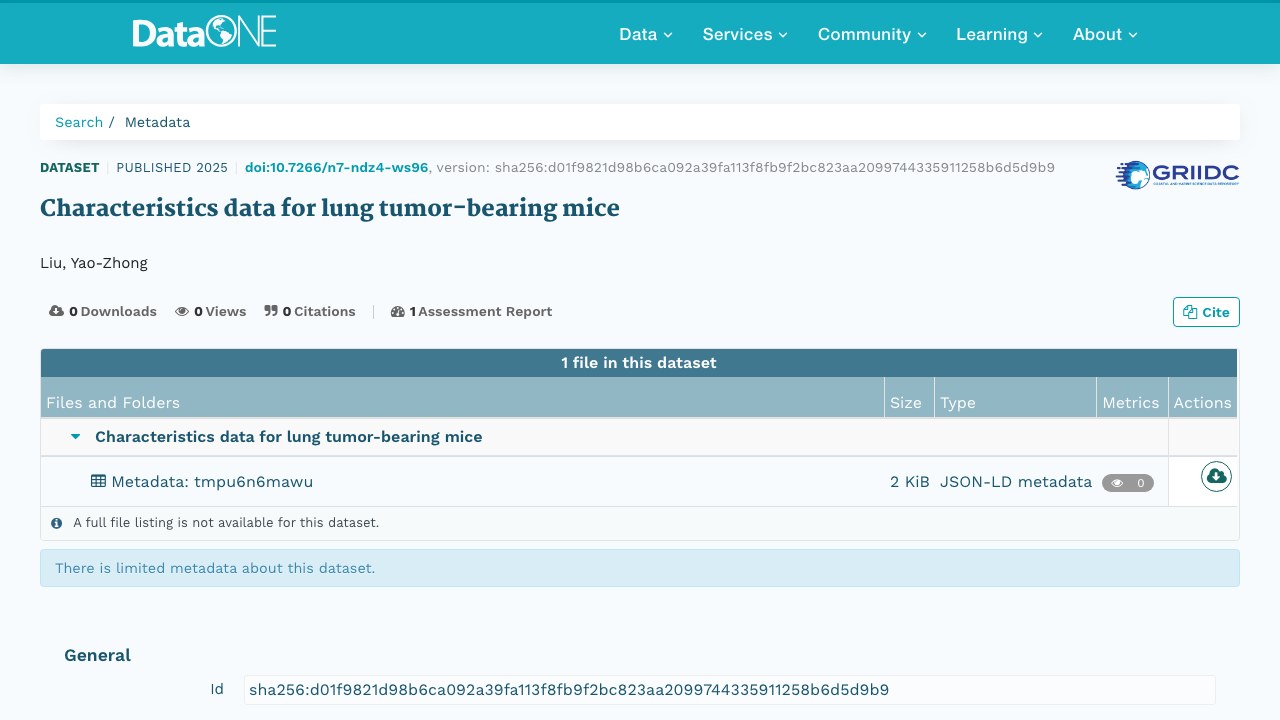The image size is (1280, 720).
Task: Click the Metadata breadcrumb text
Action: pyautogui.click(x=157, y=122)
